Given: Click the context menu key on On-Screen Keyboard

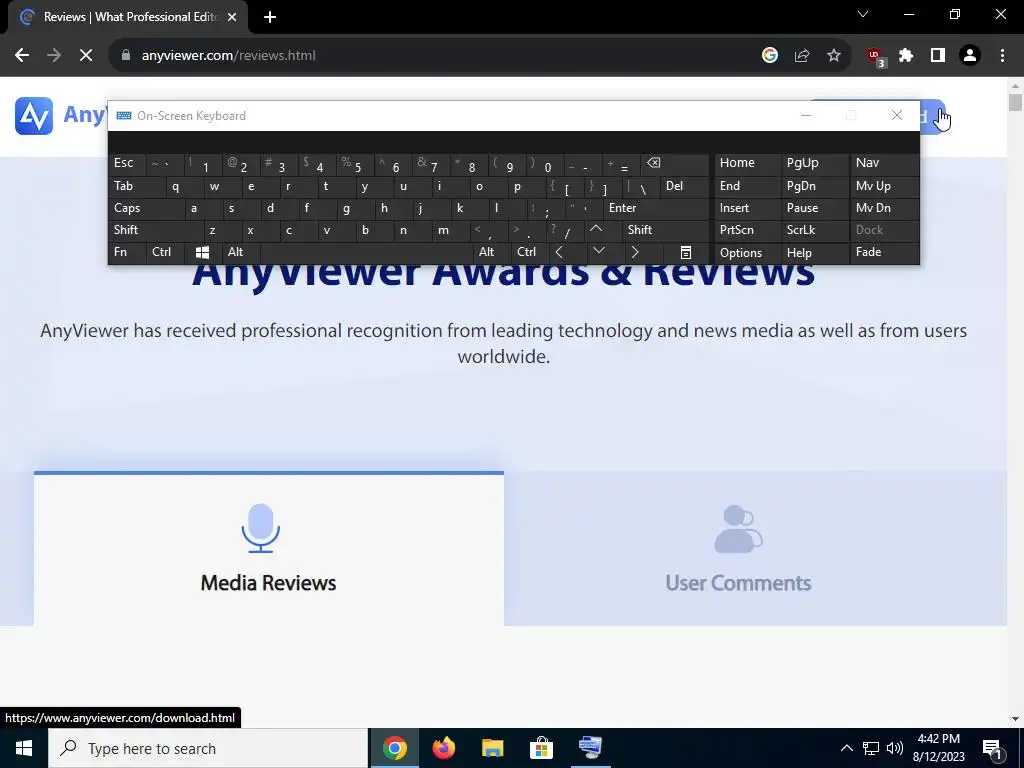Looking at the screenshot, I should [x=686, y=252].
